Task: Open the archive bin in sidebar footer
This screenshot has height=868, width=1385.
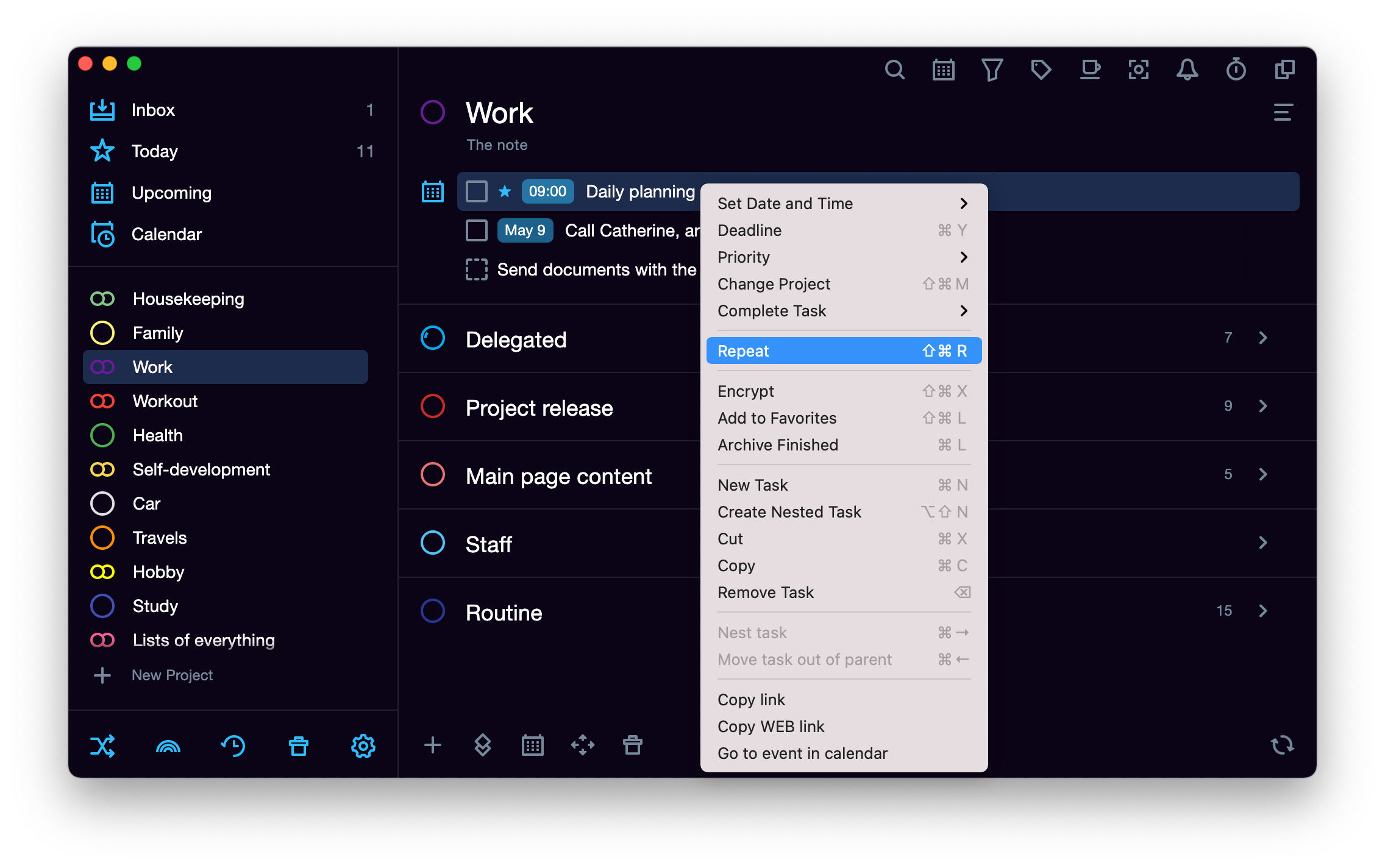Action: click(298, 745)
